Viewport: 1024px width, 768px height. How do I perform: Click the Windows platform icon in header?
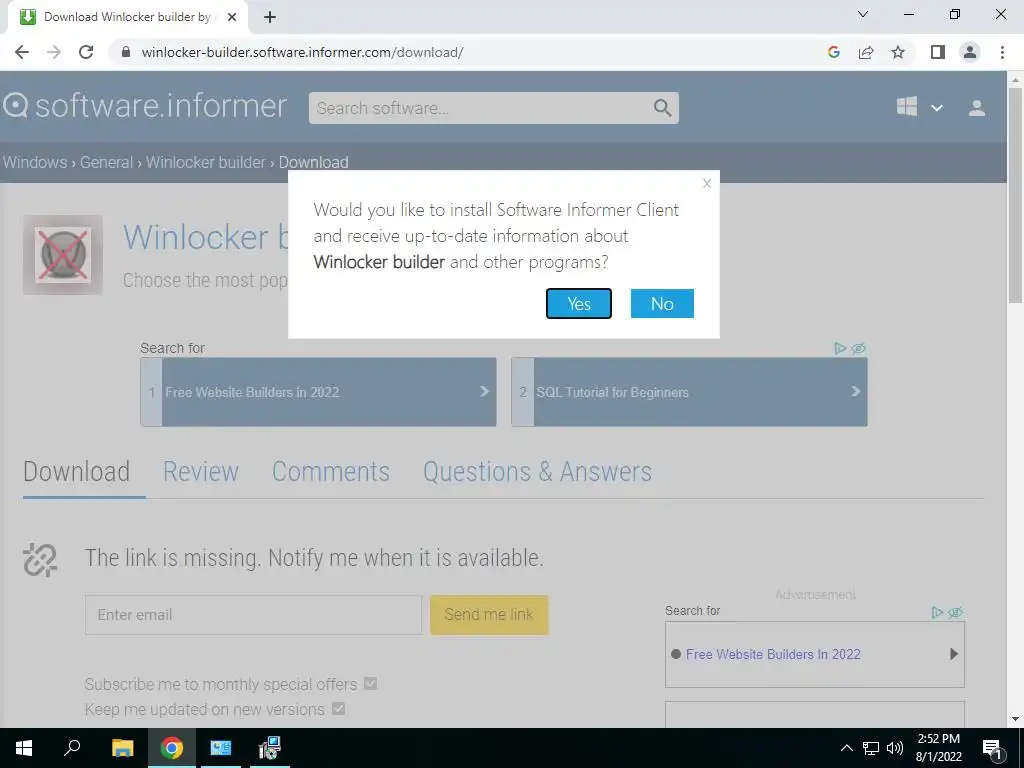906,106
